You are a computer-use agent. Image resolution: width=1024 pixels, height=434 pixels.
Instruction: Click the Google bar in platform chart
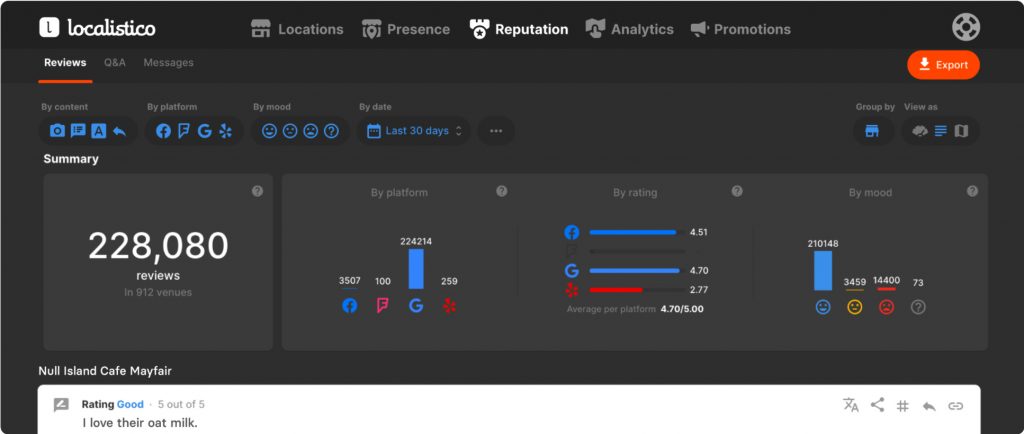tap(416, 268)
